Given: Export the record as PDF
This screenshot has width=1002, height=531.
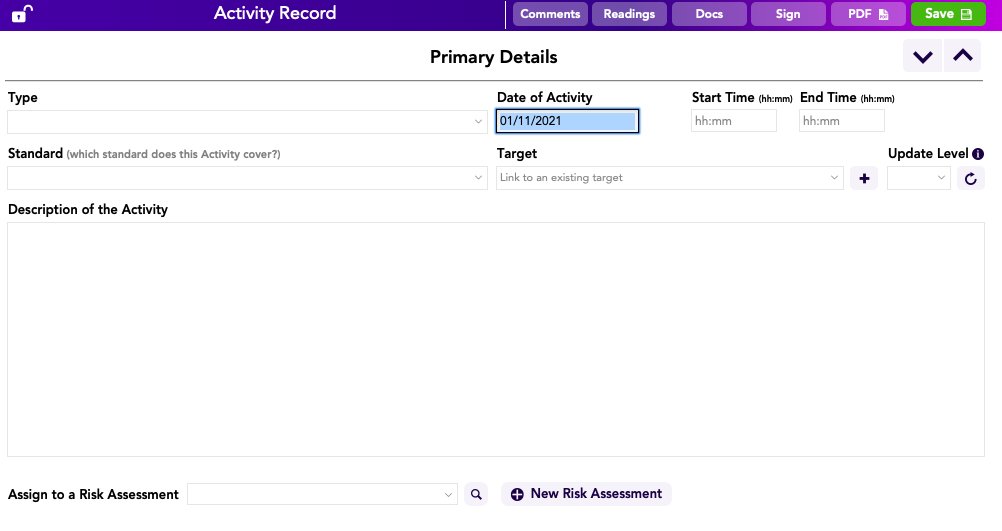Looking at the screenshot, I should [x=868, y=14].
